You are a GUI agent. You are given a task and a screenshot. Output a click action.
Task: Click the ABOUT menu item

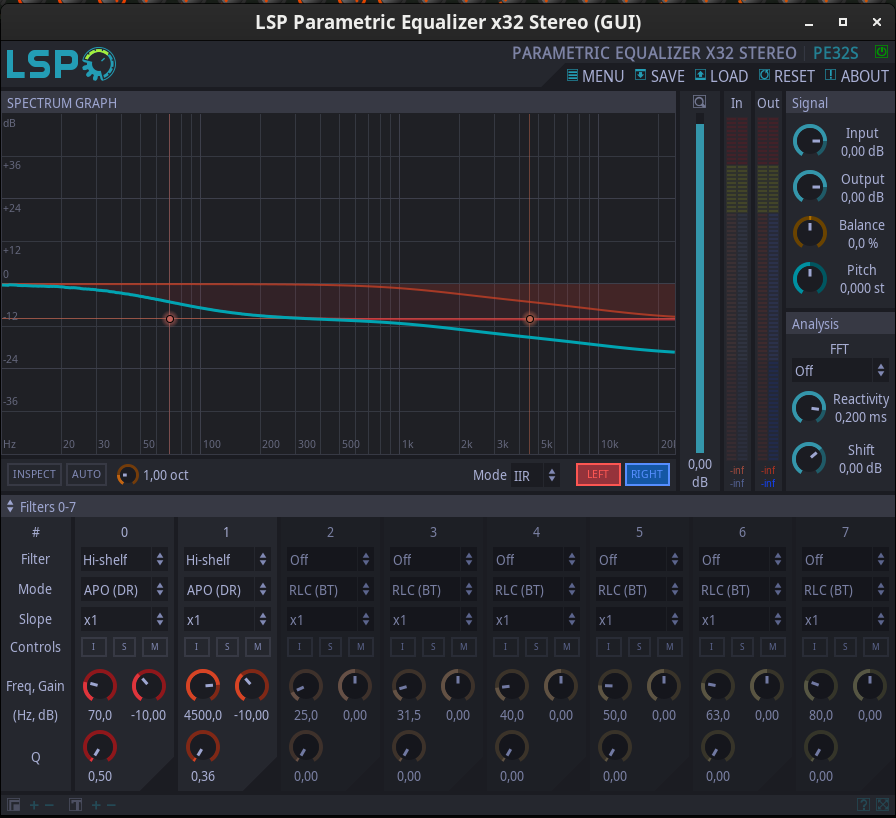[x=862, y=75]
